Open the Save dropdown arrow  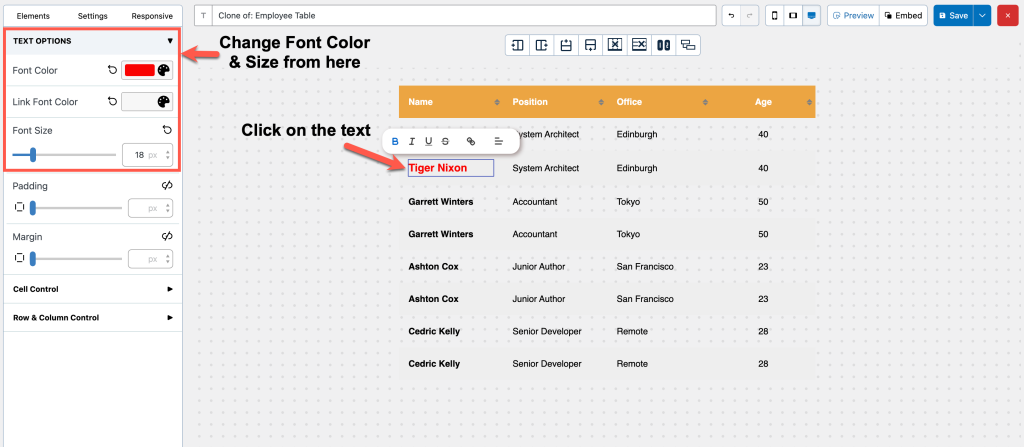(982, 16)
